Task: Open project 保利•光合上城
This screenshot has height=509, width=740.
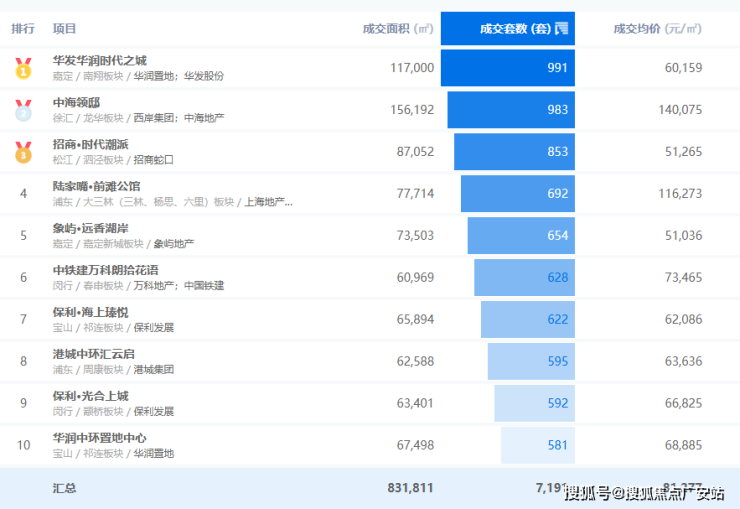Action: pyautogui.click(x=91, y=396)
